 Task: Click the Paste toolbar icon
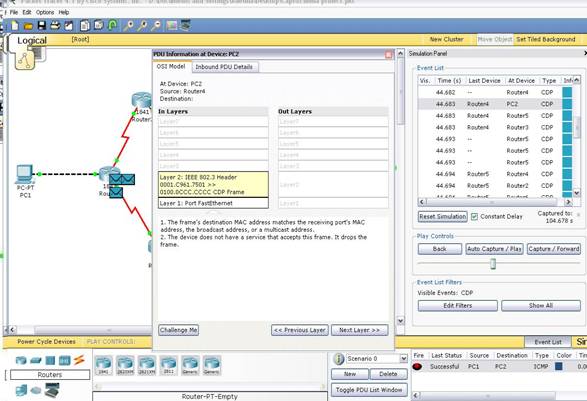[x=98, y=25]
